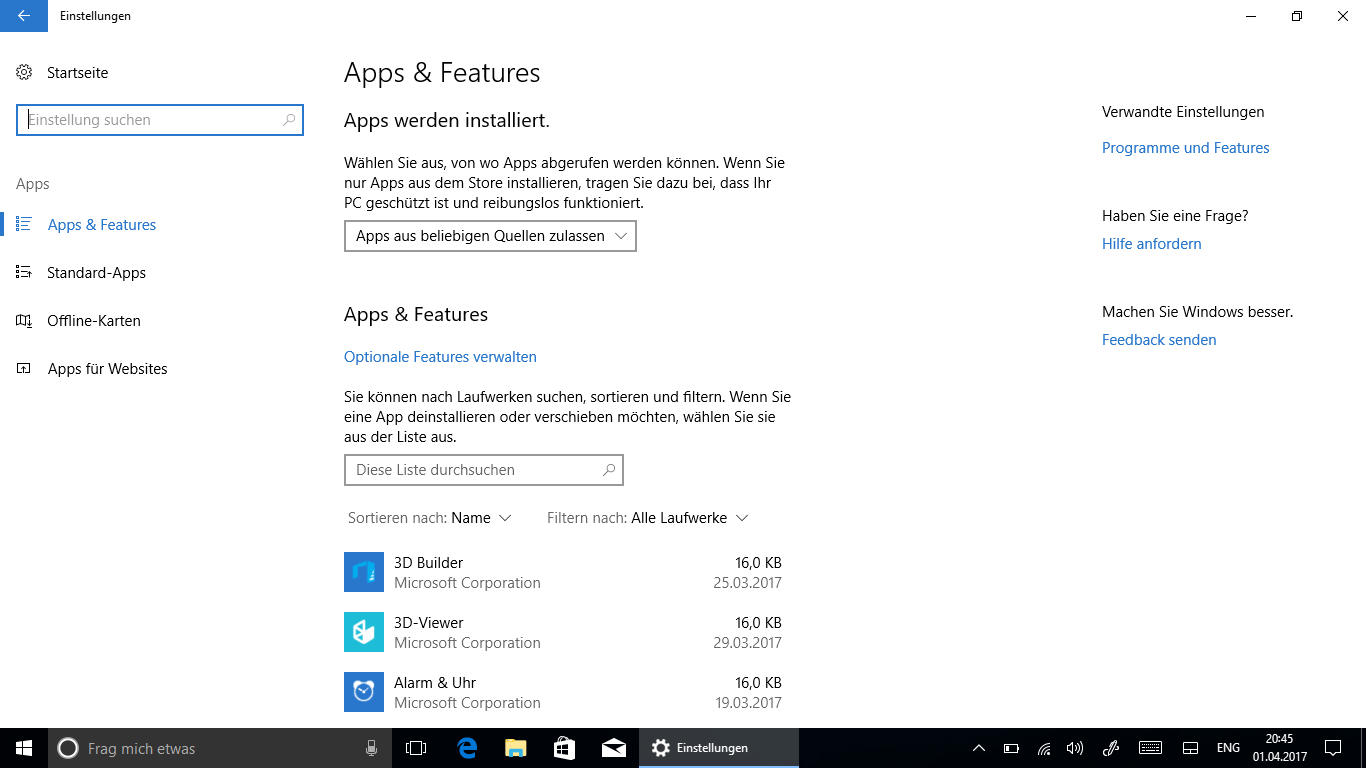Select Standard-Apps in the sidebar
The height and width of the screenshot is (768, 1366).
[96, 273]
